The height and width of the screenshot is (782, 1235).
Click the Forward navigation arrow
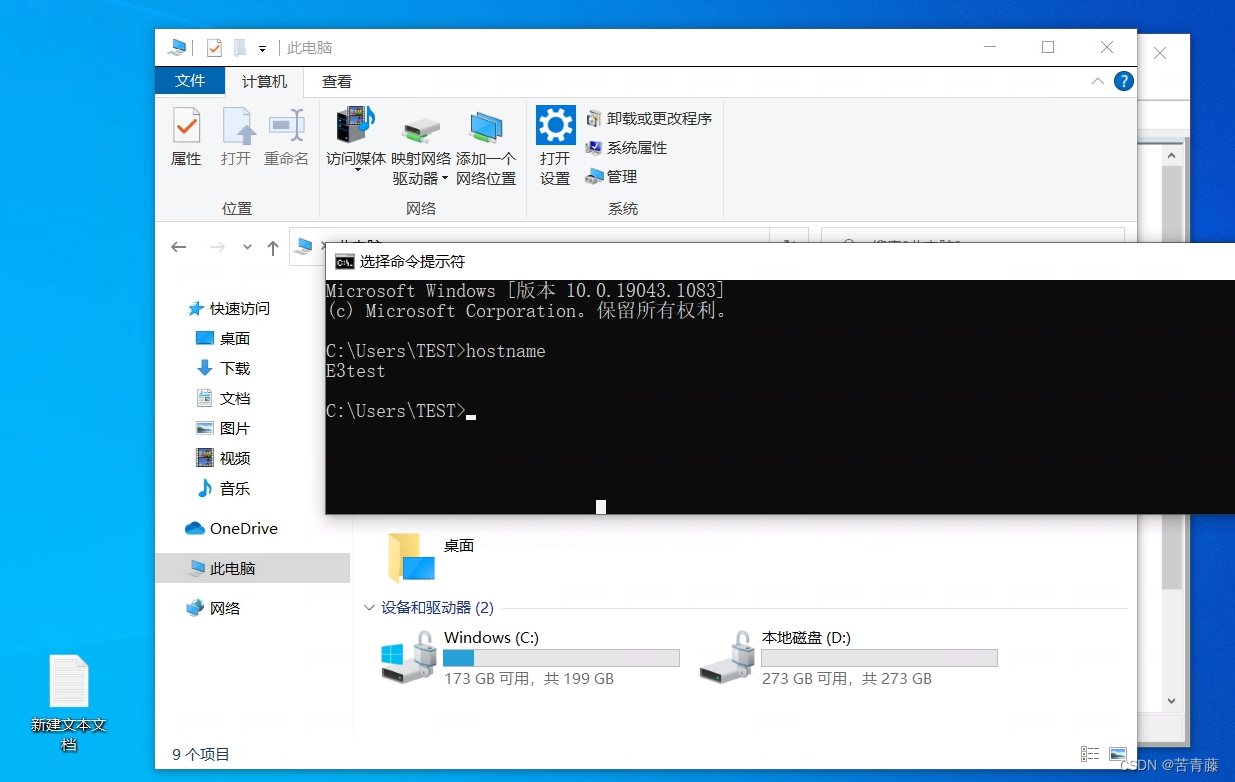click(x=216, y=247)
